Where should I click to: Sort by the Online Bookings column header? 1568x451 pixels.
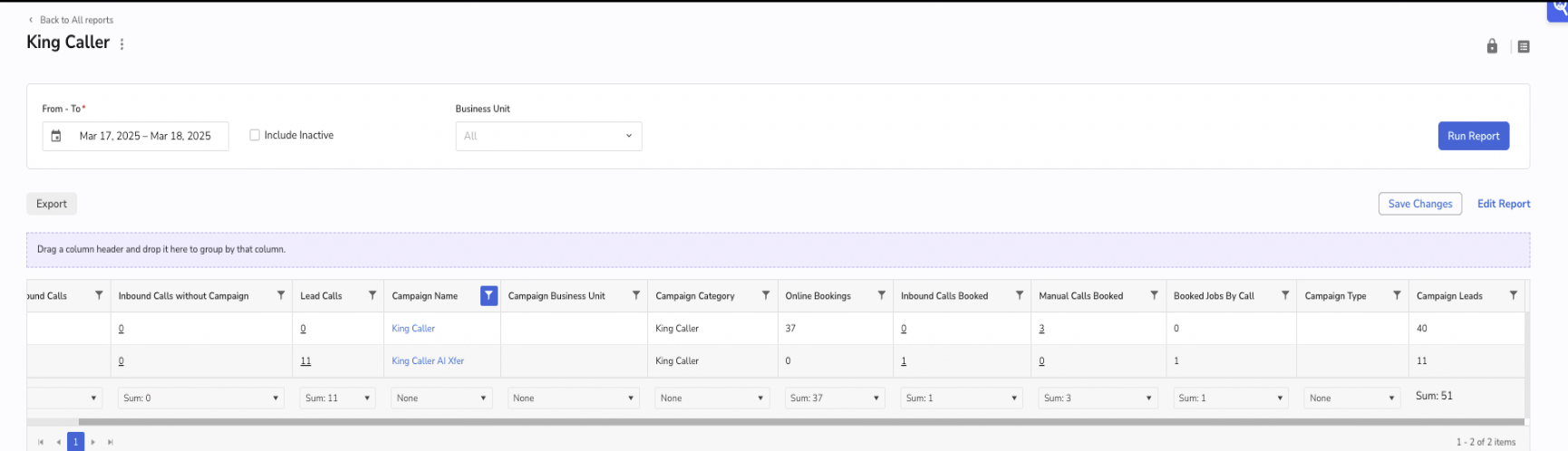(818, 296)
